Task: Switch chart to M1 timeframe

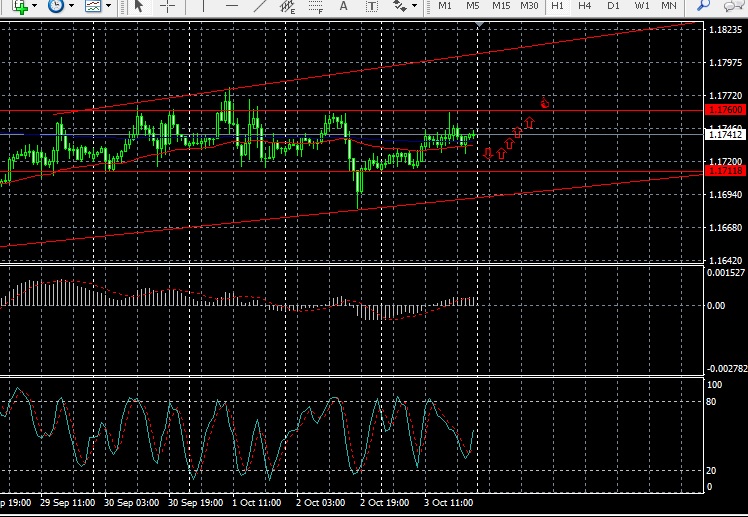Action: 445,6
